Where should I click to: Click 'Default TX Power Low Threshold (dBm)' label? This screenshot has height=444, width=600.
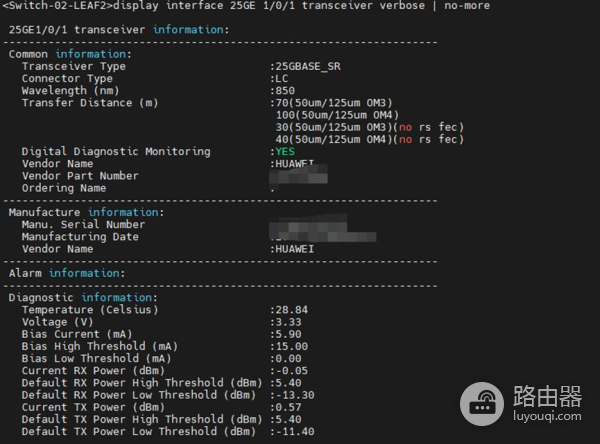click(x=139, y=431)
